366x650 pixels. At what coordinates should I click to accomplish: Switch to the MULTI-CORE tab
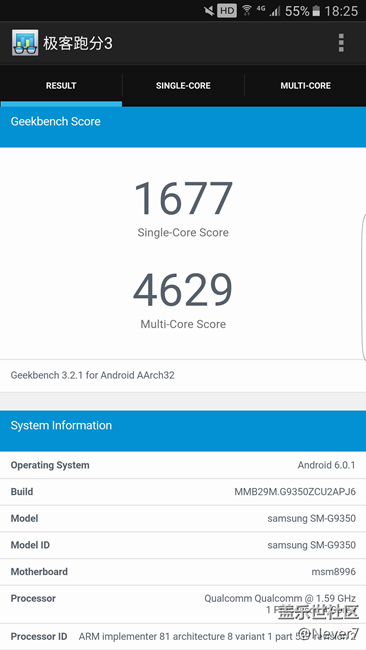(305, 86)
